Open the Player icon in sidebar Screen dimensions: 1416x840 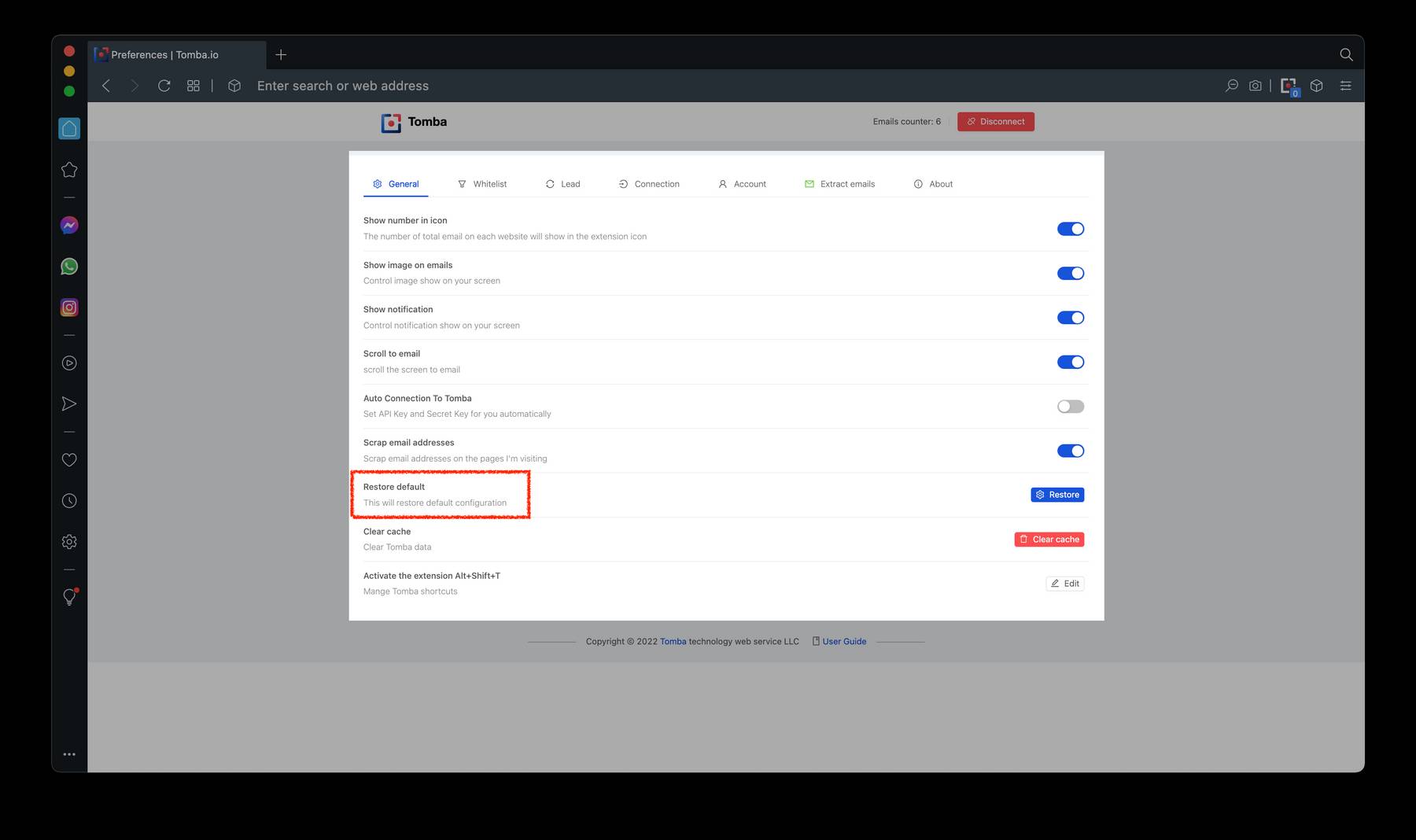(x=69, y=363)
